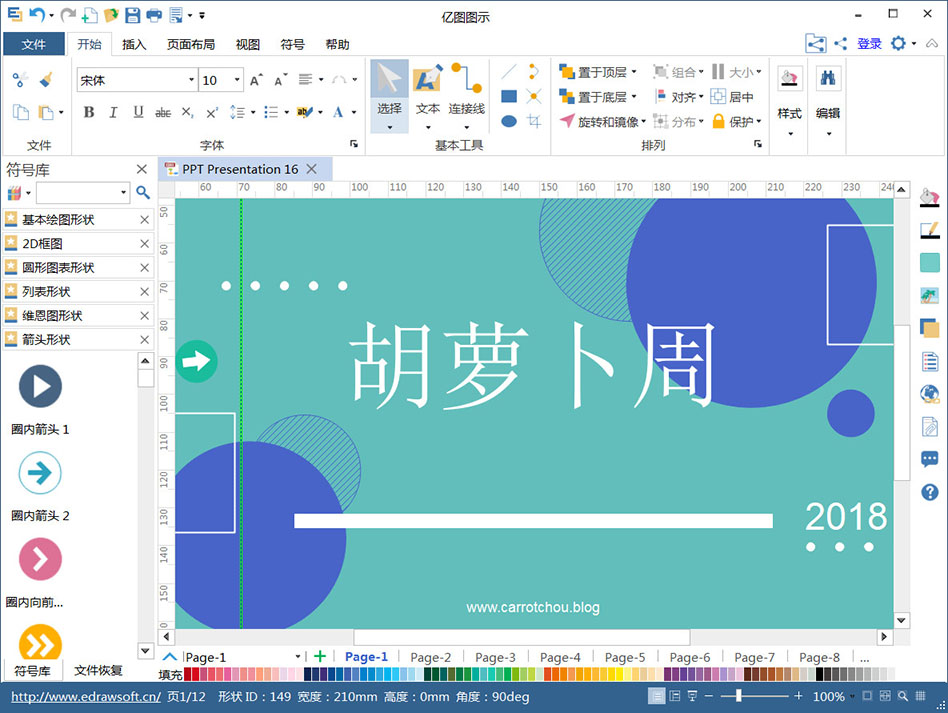The image size is (948, 713).
Task: Activate the Text tool
Action: [x=427, y=96]
